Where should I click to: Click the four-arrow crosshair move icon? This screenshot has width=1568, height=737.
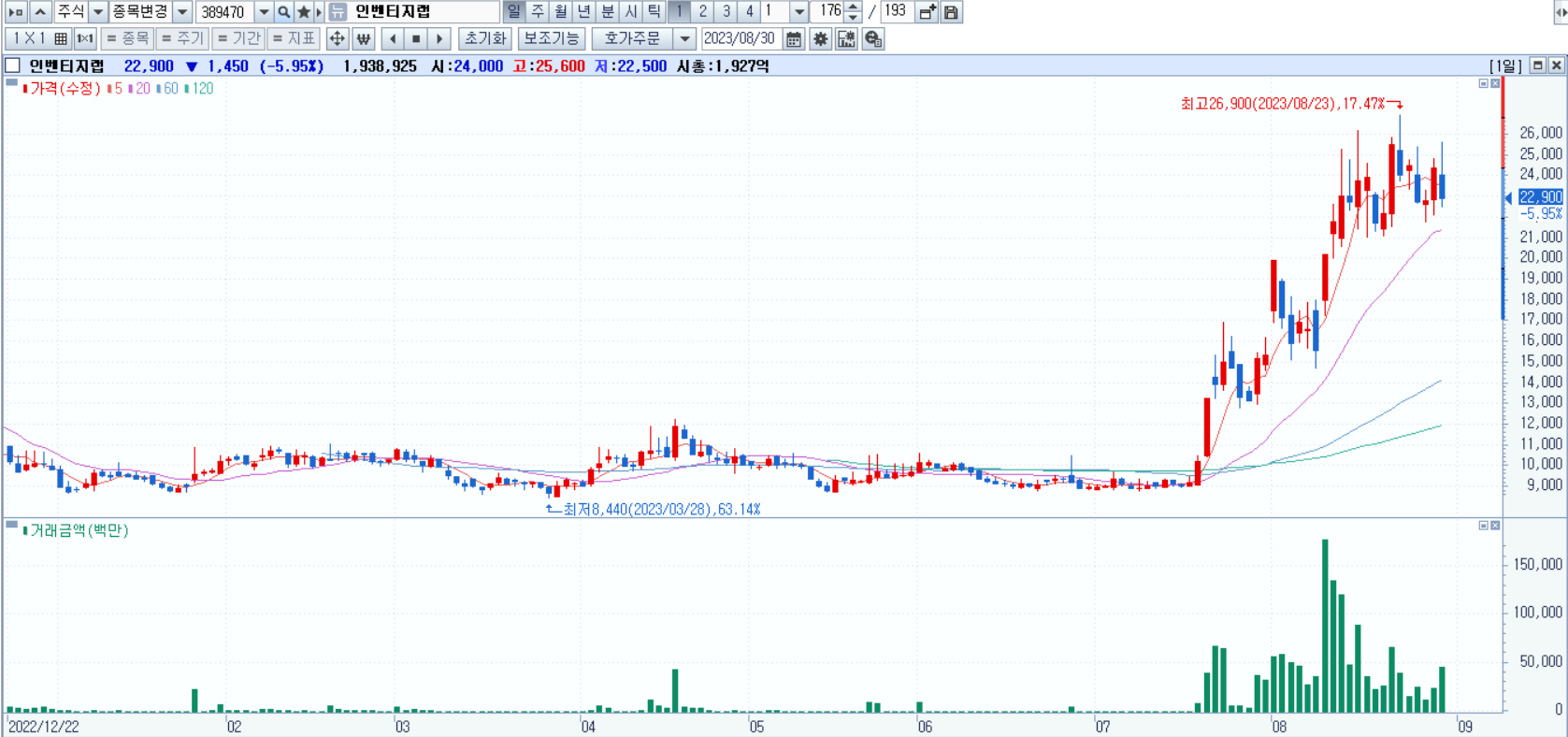pyautogui.click(x=338, y=38)
